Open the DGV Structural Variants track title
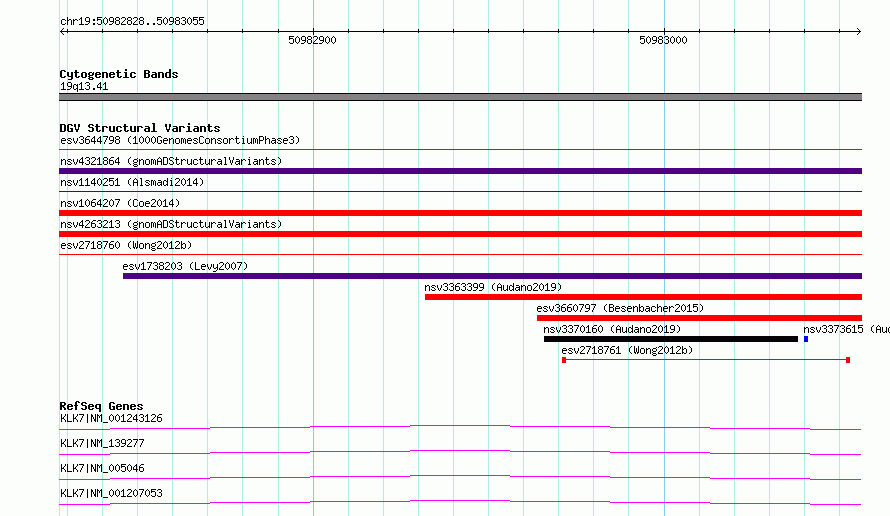Screen dimensions: 890x516 click(x=140, y=128)
